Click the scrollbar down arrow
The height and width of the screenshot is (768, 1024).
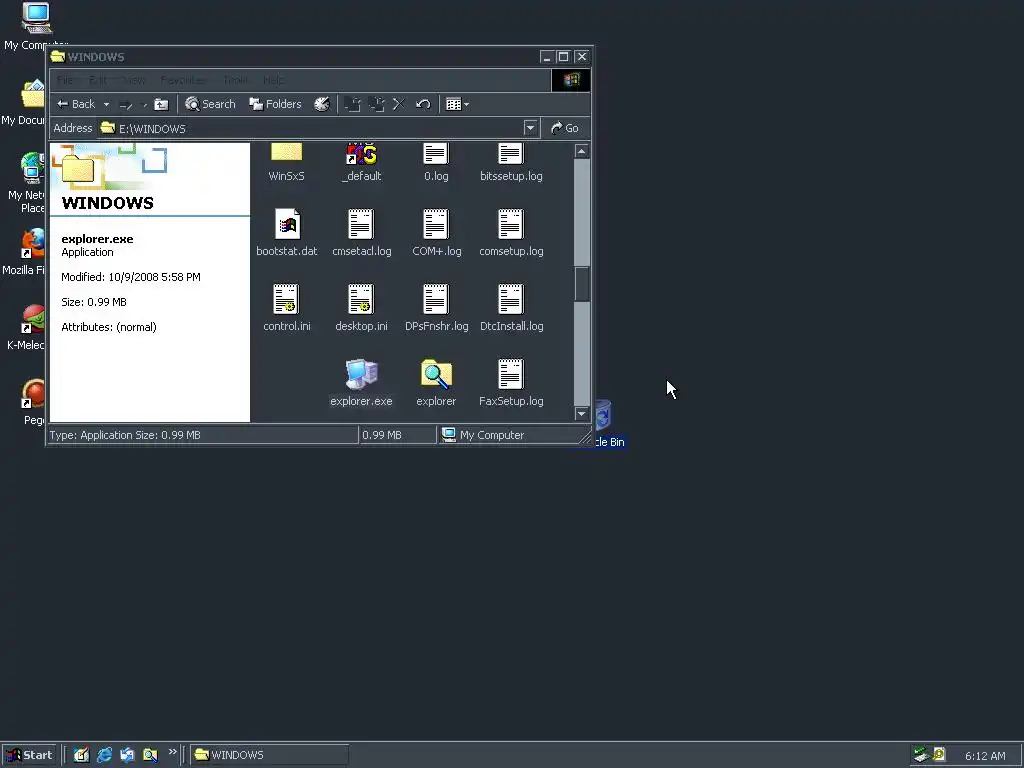tap(581, 413)
